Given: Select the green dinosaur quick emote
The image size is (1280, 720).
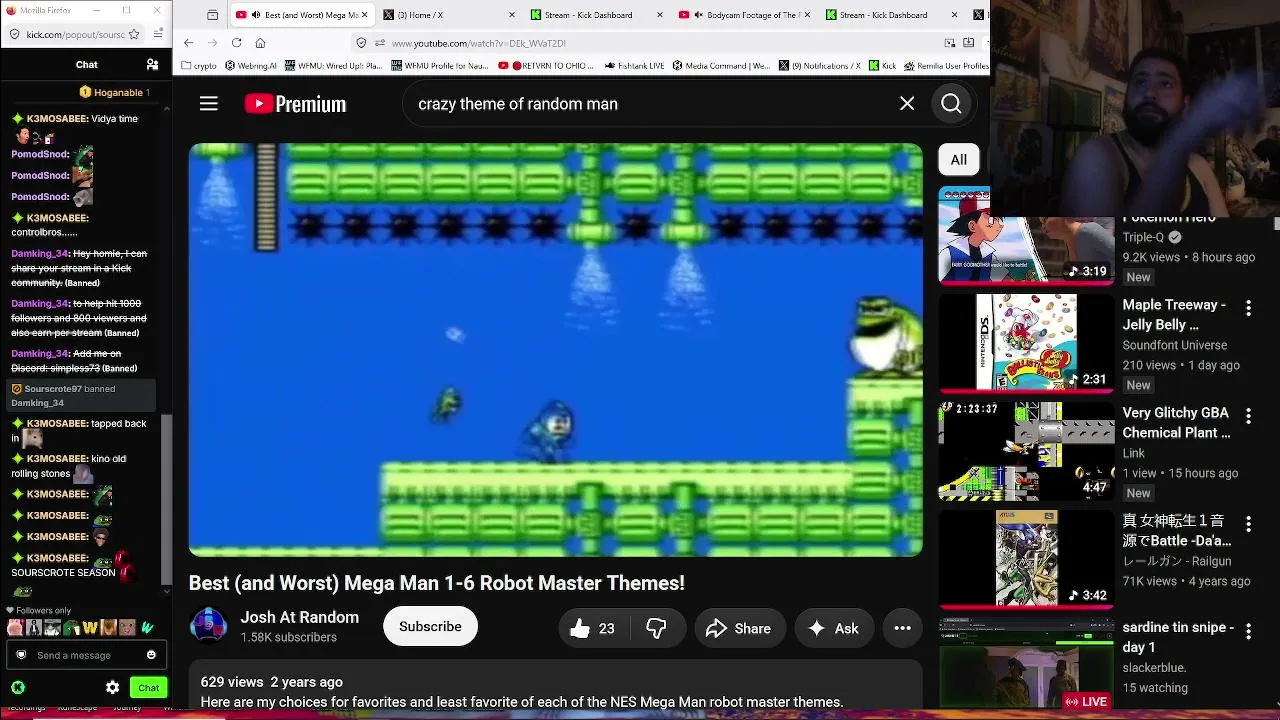Looking at the screenshot, I should click(x=71, y=628).
